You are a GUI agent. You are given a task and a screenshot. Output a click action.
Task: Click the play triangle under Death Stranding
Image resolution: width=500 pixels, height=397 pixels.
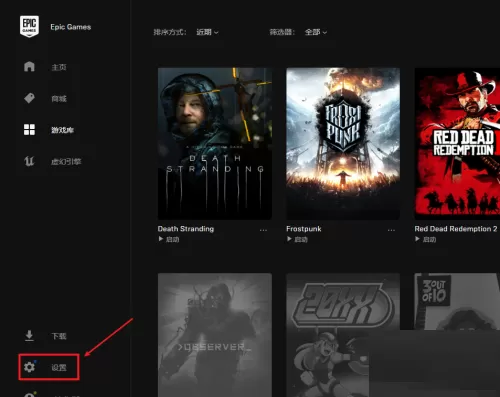click(x=161, y=239)
